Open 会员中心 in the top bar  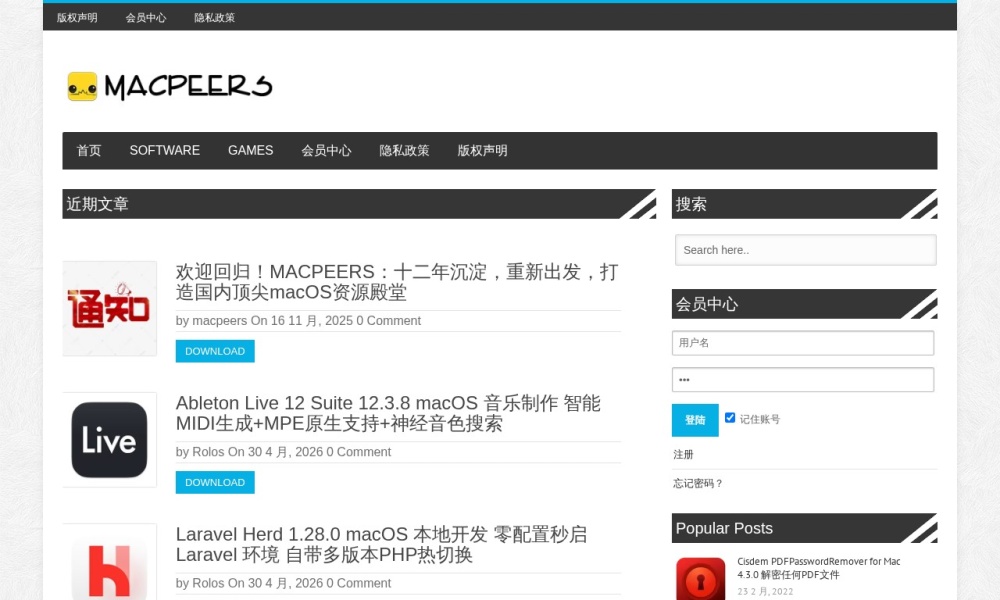coord(146,18)
